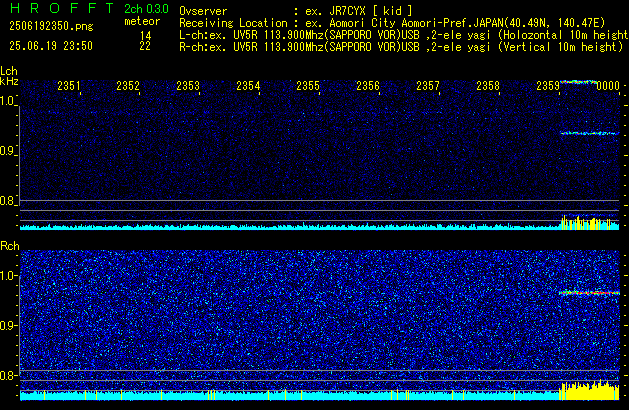
Task: Click the L-ch UV5R description line
Action: (404, 35)
